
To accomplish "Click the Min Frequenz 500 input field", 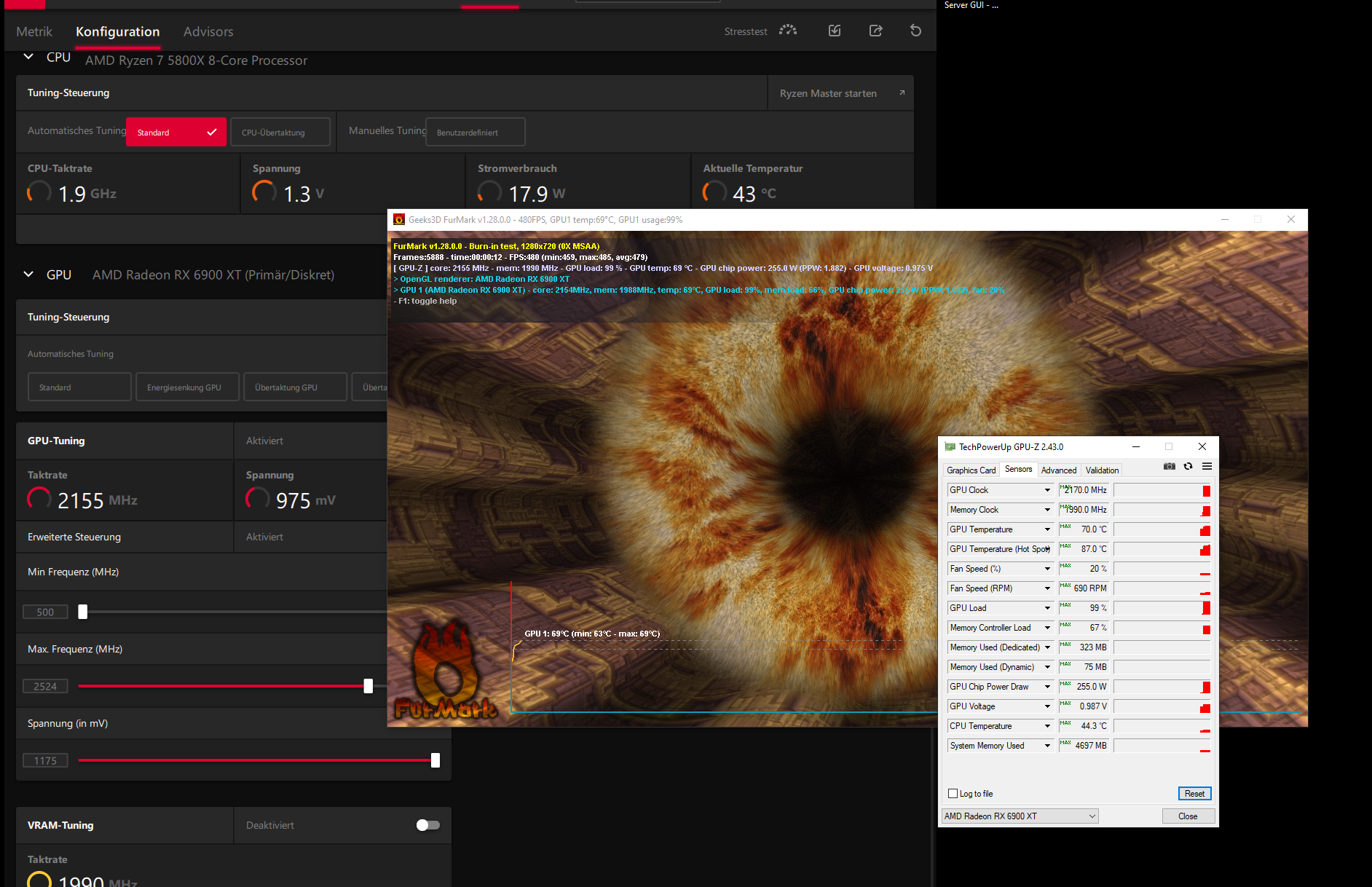I will pyautogui.click(x=45, y=612).
